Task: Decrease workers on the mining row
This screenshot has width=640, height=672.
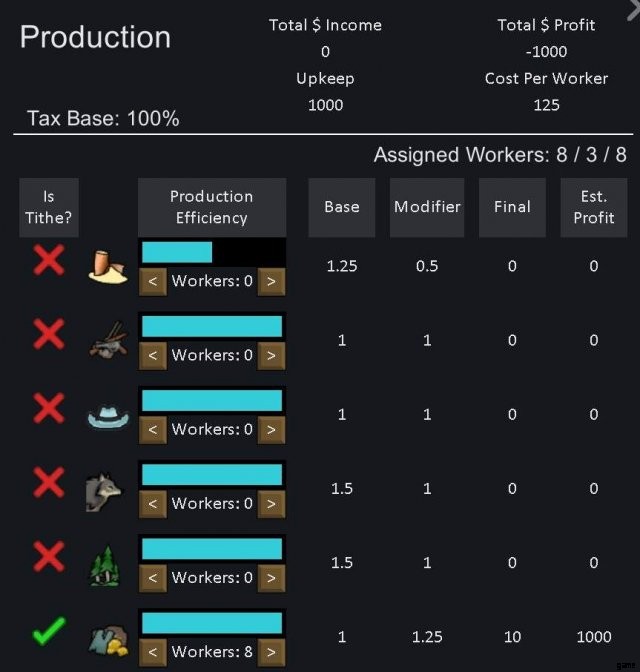Action: coord(152,651)
